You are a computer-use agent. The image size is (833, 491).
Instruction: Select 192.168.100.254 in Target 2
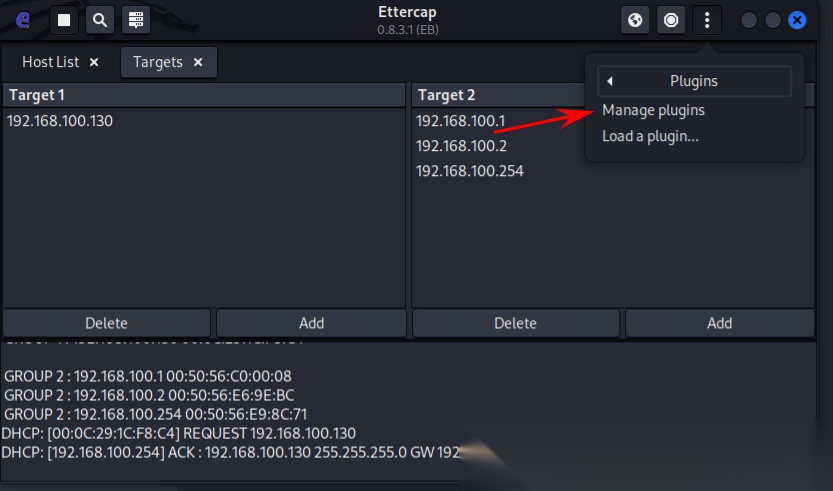[x=470, y=171]
